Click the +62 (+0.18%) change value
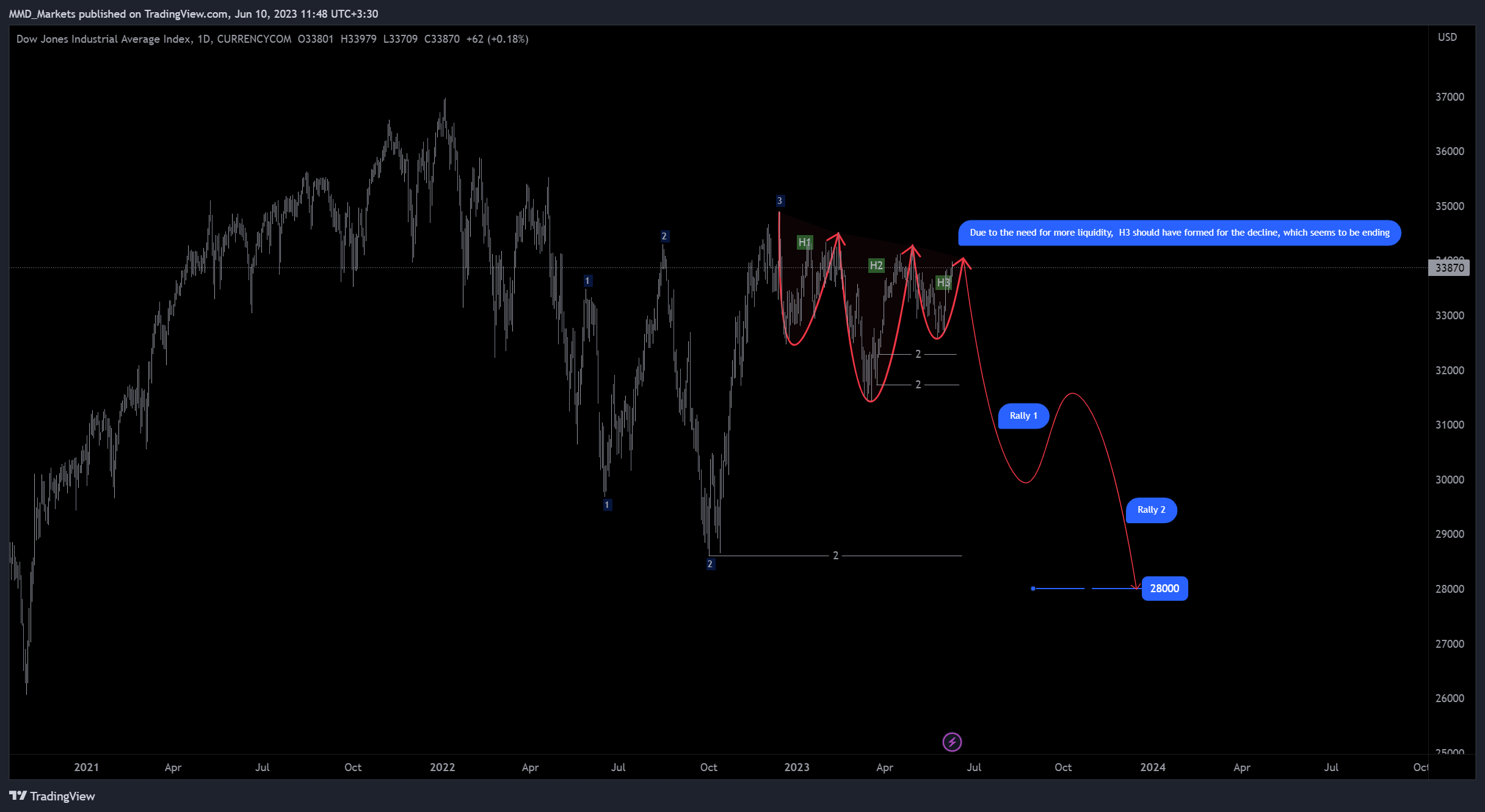This screenshot has width=1485, height=812. click(497, 39)
